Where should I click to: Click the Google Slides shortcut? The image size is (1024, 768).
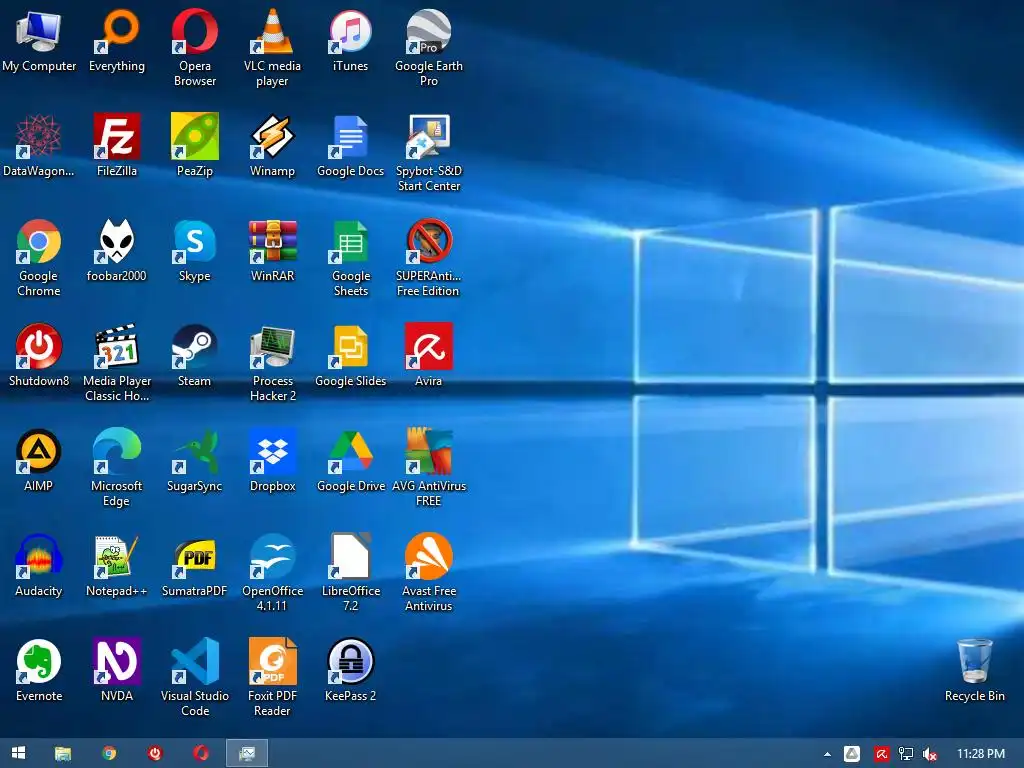point(351,355)
